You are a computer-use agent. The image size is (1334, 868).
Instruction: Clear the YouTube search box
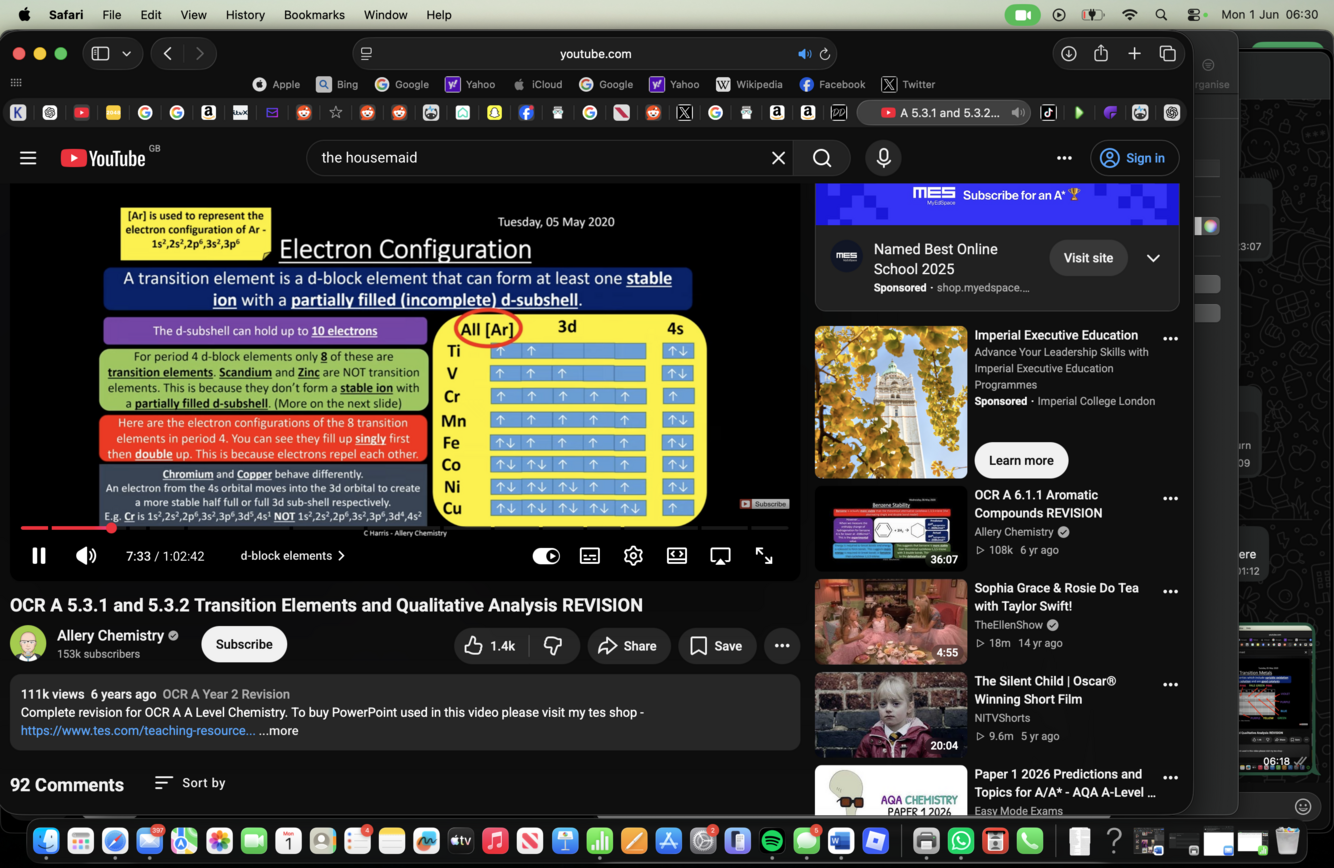pos(778,158)
